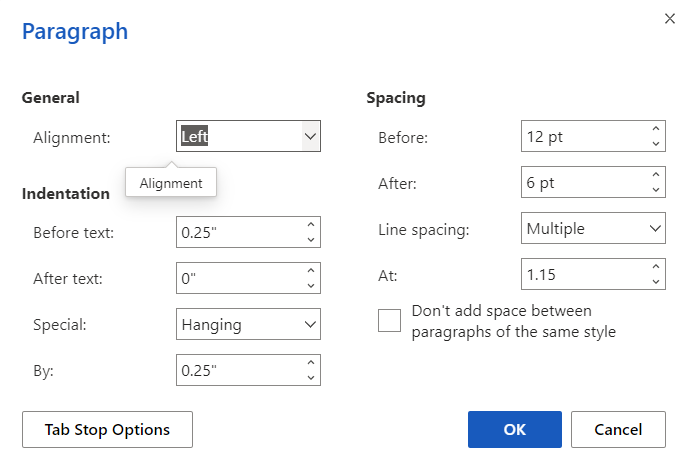Increase the After spacing value
687x469 pixels.
click(655, 176)
